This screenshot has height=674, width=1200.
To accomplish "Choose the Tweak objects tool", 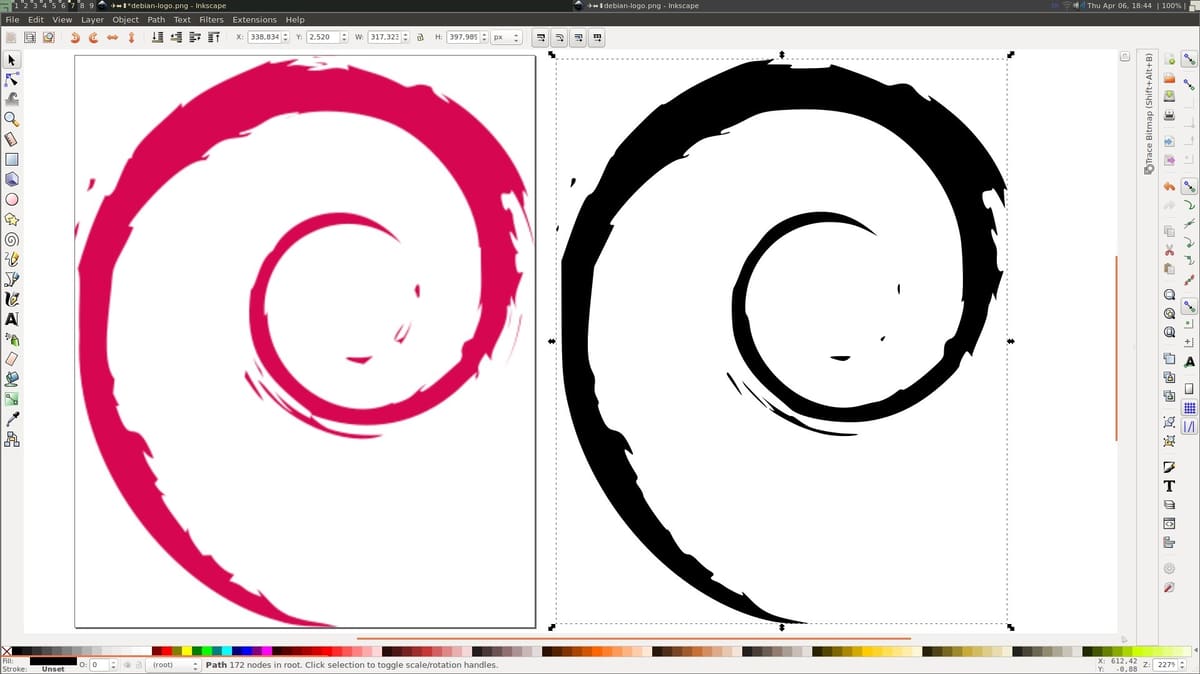I will (x=12, y=99).
